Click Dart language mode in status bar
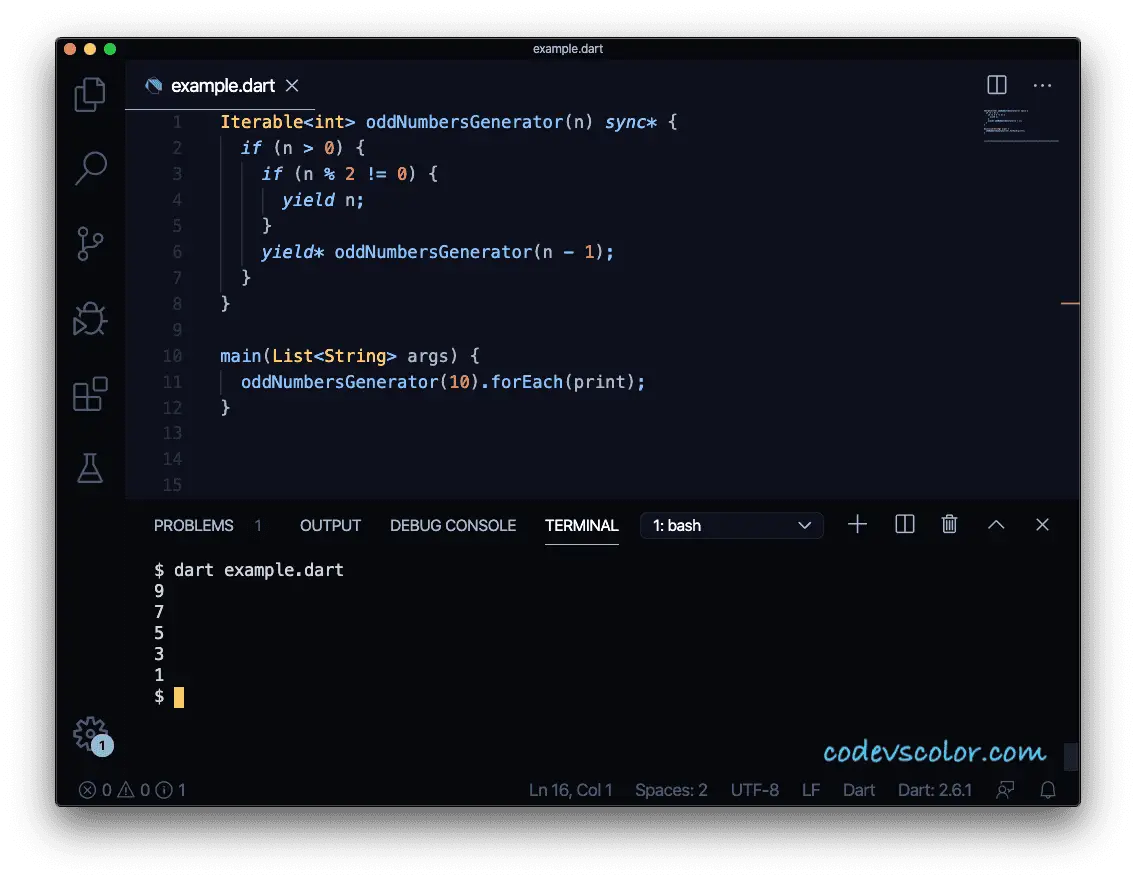1136x880 pixels. 859,790
